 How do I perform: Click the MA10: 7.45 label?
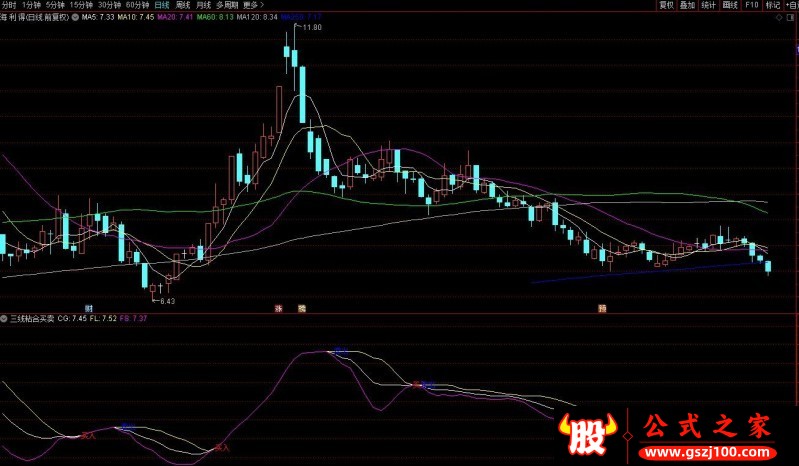tap(136, 17)
